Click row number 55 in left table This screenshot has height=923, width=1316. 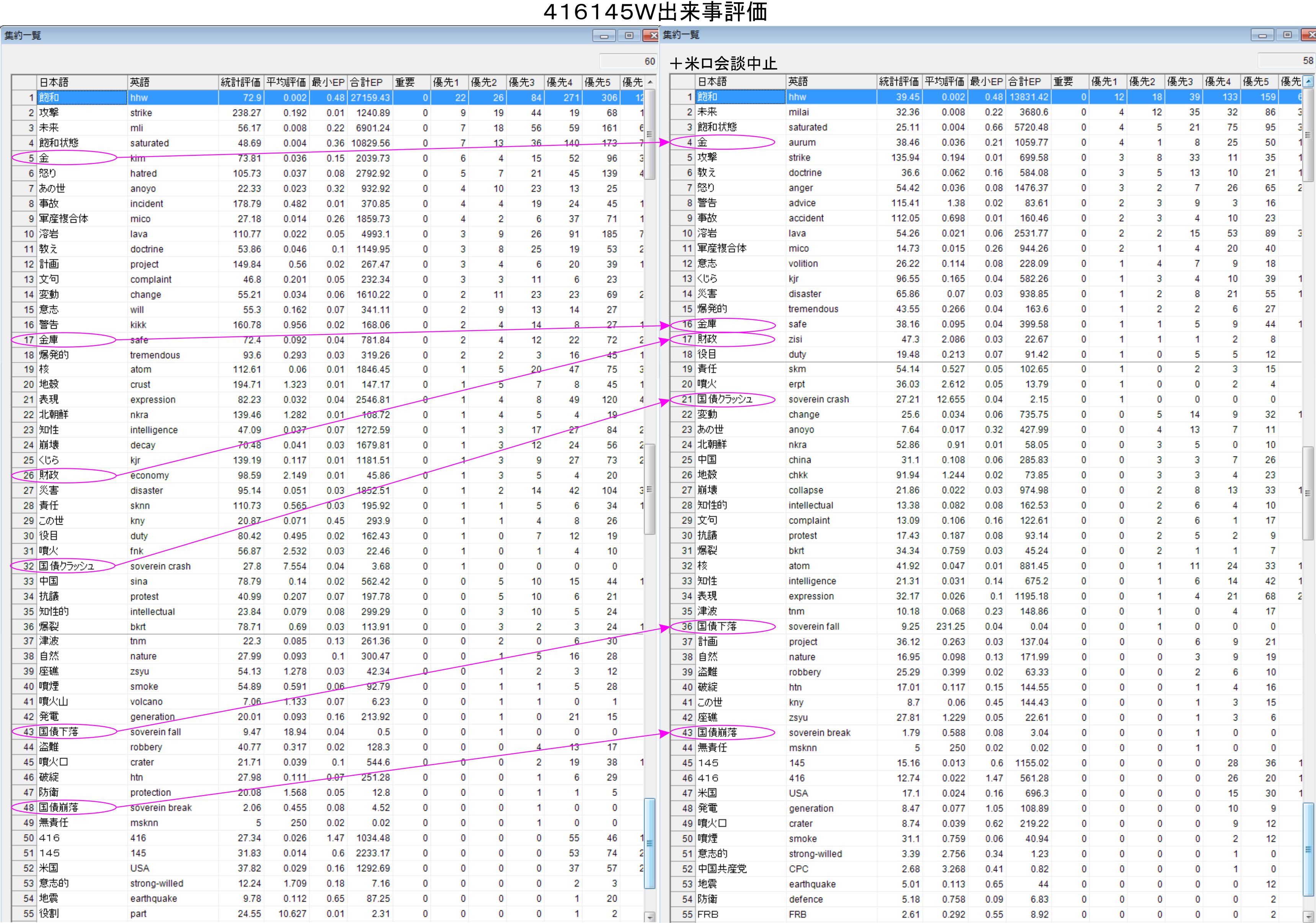pyautogui.click(x=29, y=914)
